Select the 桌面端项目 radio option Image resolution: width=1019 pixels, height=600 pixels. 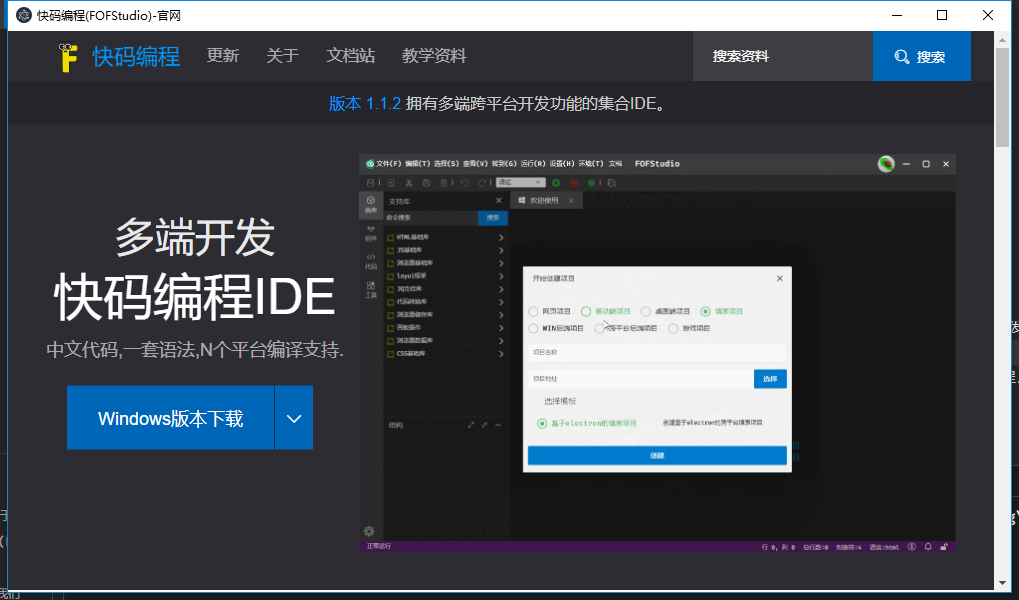pyautogui.click(x=645, y=311)
